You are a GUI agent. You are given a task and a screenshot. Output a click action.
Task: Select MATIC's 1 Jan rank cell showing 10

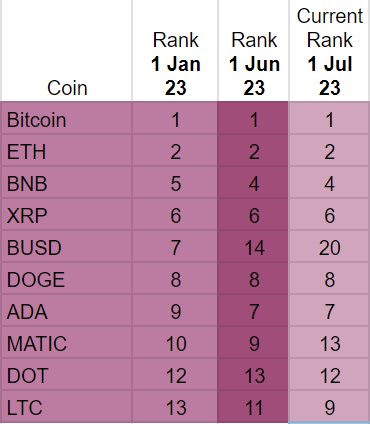click(175, 342)
